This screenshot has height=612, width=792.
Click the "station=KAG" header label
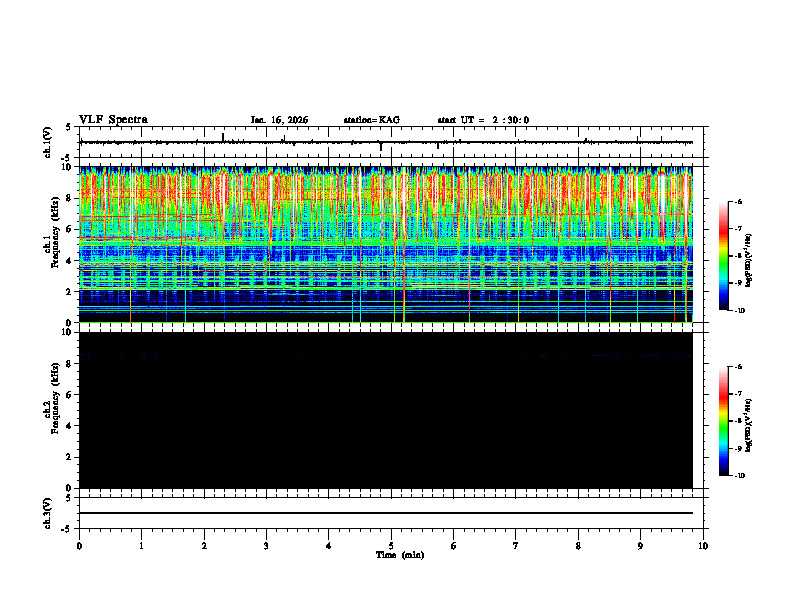click(372, 120)
